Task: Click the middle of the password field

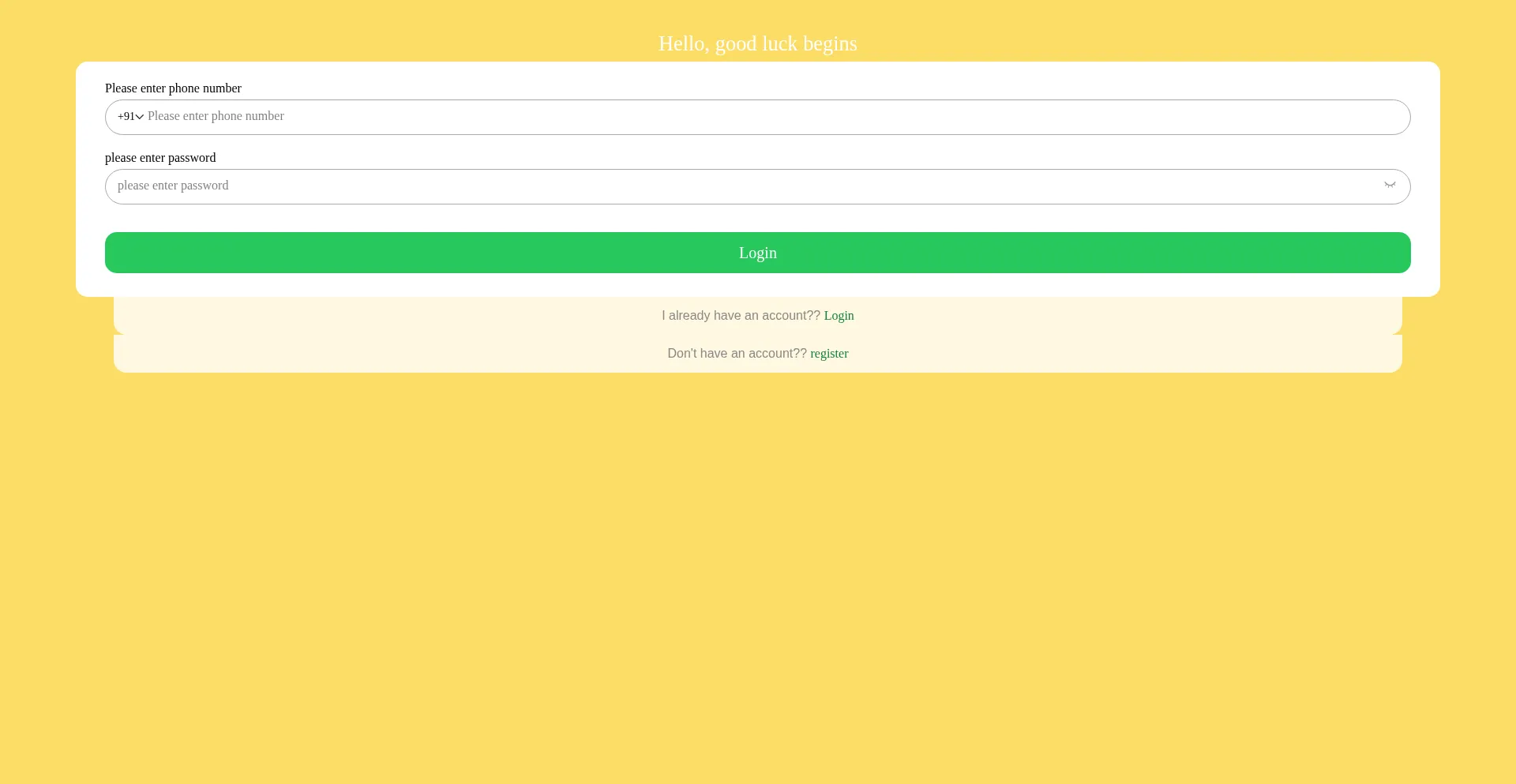Action: point(758,186)
